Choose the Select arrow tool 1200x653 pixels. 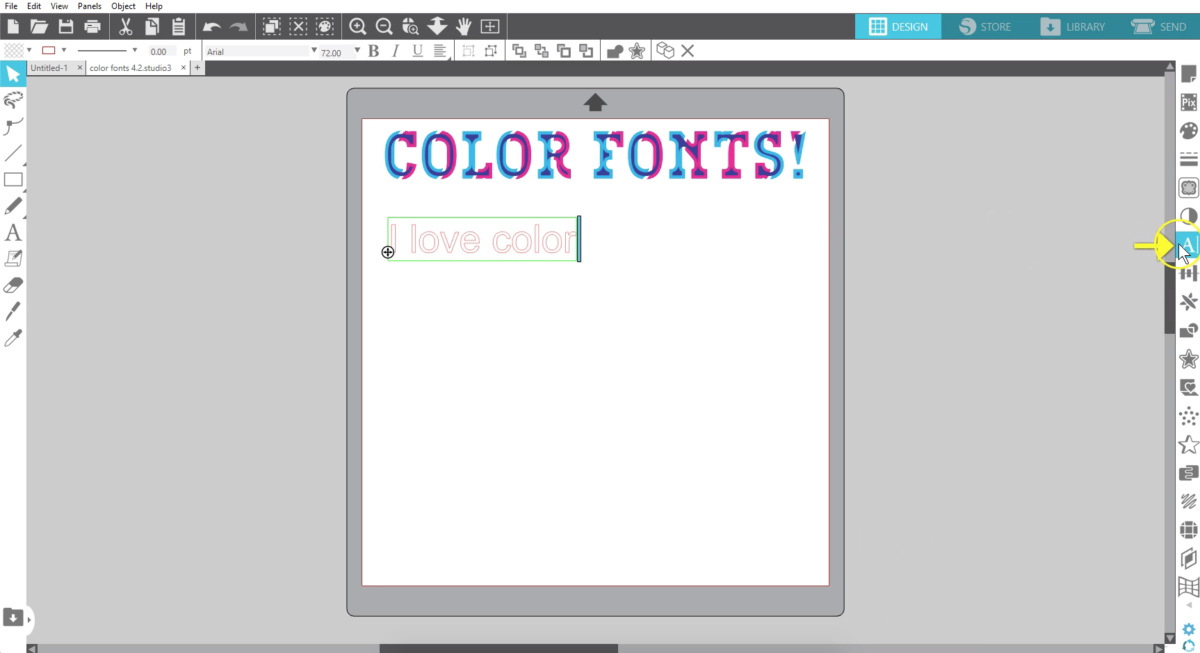(x=13, y=74)
